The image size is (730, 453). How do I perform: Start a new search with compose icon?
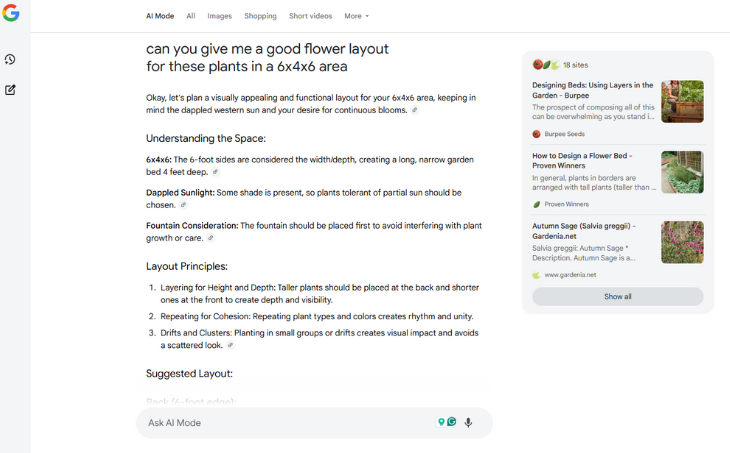10,90
